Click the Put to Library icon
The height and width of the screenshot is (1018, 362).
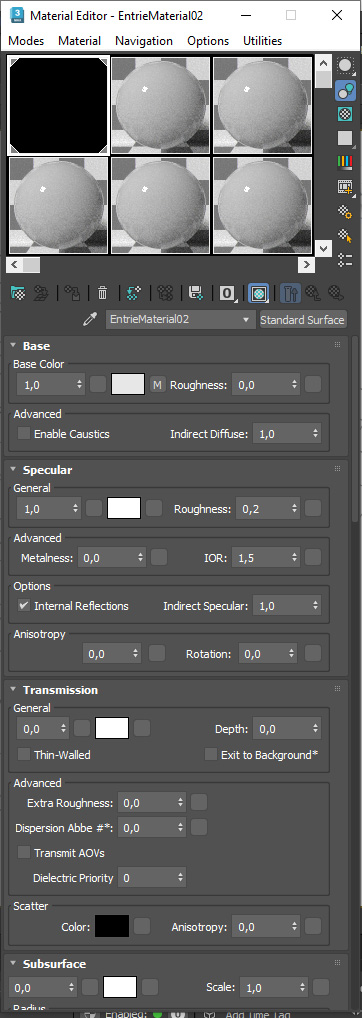(195, 293)
